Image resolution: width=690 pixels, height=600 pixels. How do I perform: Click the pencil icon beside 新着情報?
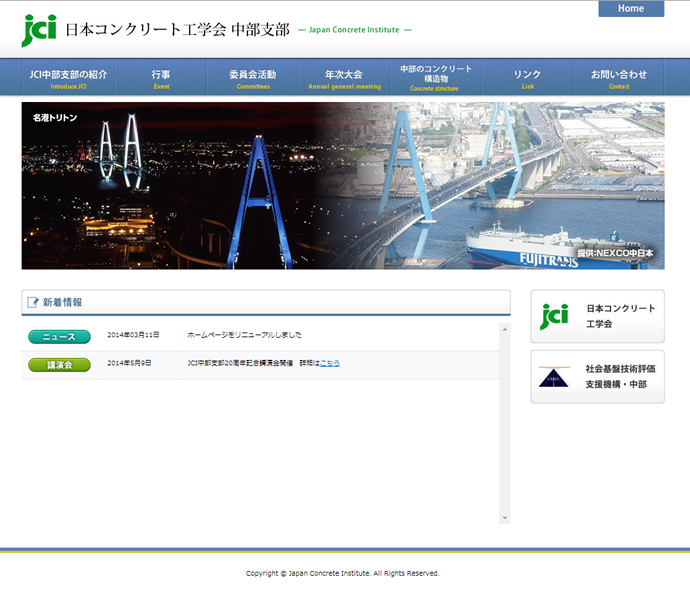coord(32,302)
